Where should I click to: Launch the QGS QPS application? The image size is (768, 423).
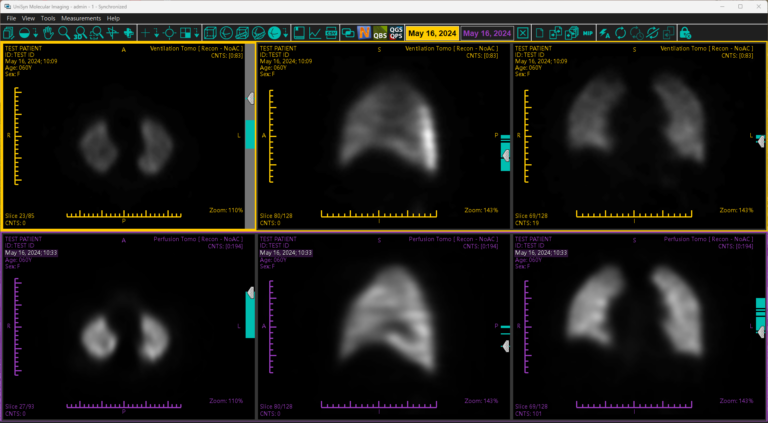click(x=396, y=33)
